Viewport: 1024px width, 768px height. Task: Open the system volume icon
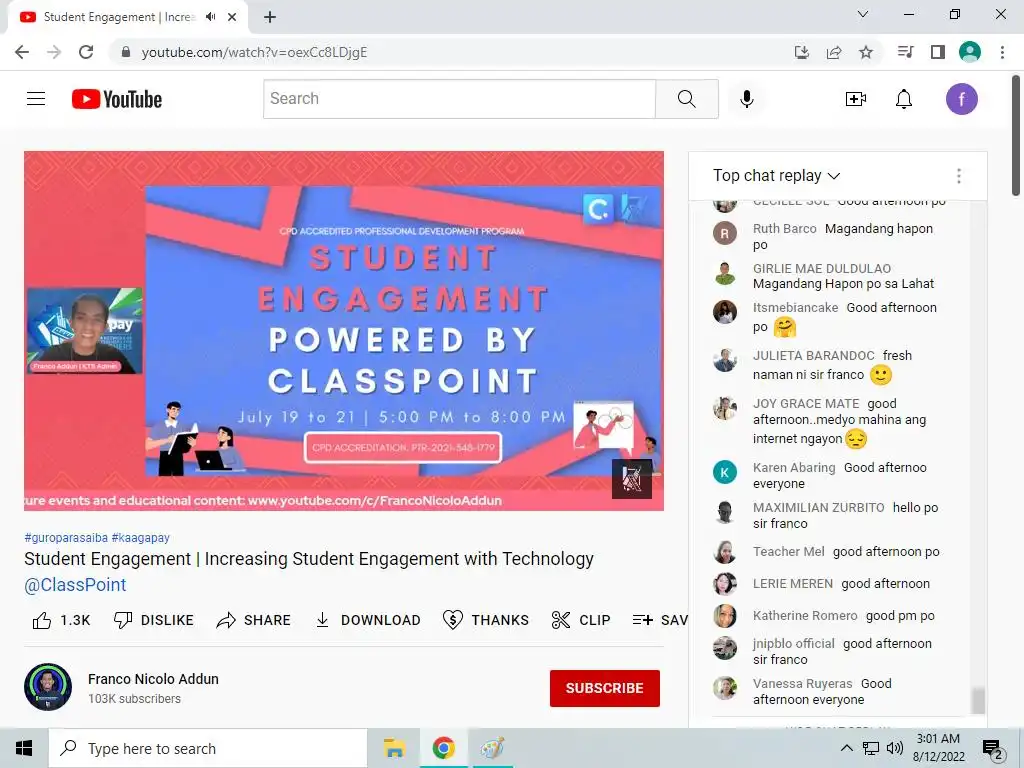tap(894, 748)
